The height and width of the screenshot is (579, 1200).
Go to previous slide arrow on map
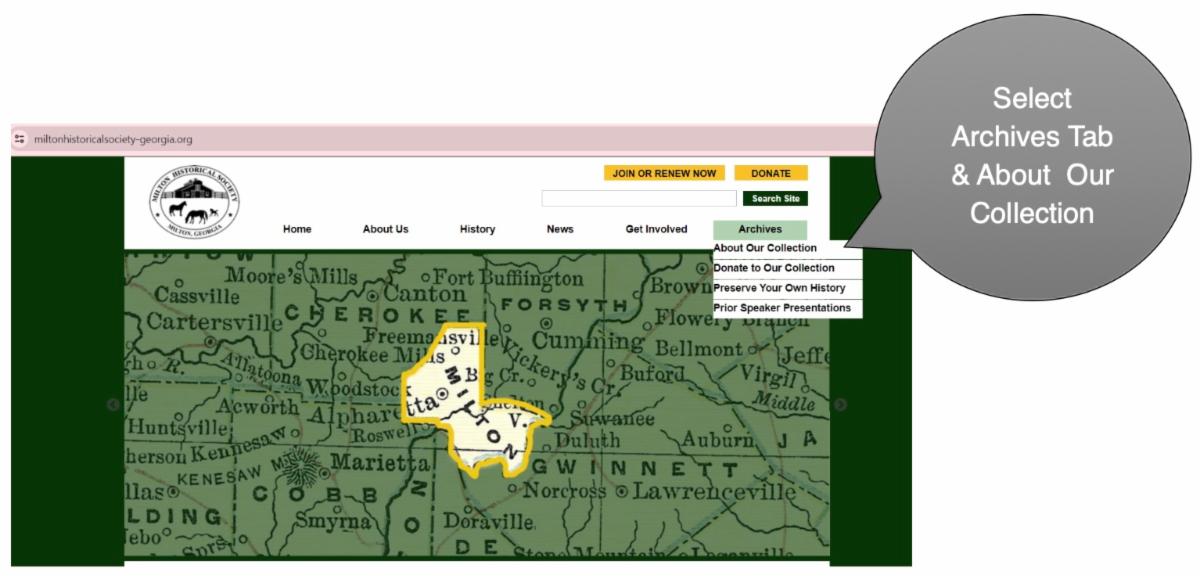pyautogui.click(x=113, y=405)
